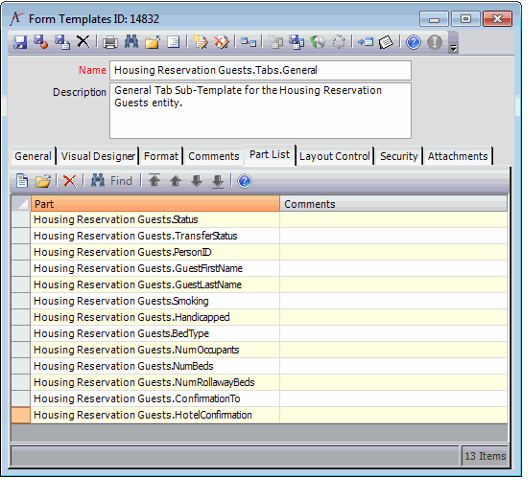Viewport: 528px width, 482px height.
Task: Click the note pad tag icon
Action: (386, 42)
